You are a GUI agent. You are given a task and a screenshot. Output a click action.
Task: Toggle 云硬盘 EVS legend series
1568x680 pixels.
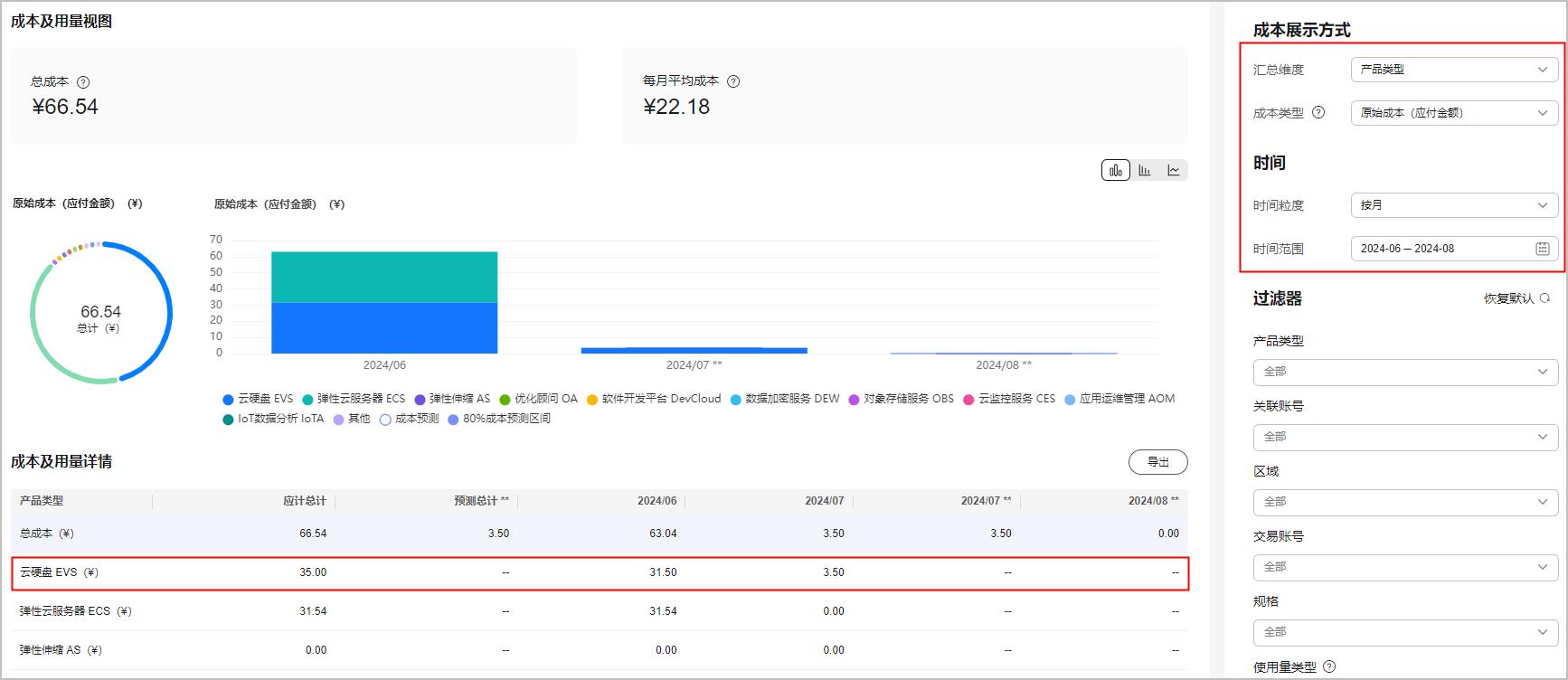point(258,399)
